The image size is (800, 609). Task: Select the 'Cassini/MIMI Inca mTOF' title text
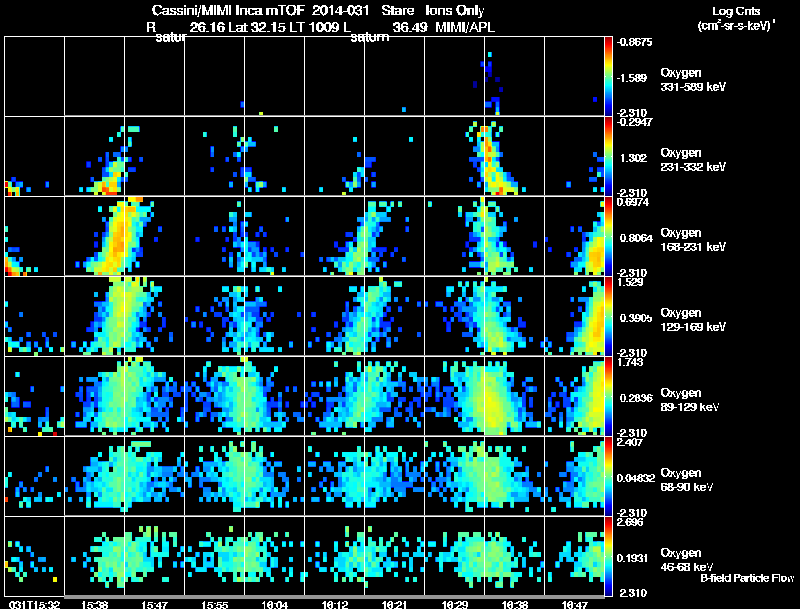coord(228,10)
